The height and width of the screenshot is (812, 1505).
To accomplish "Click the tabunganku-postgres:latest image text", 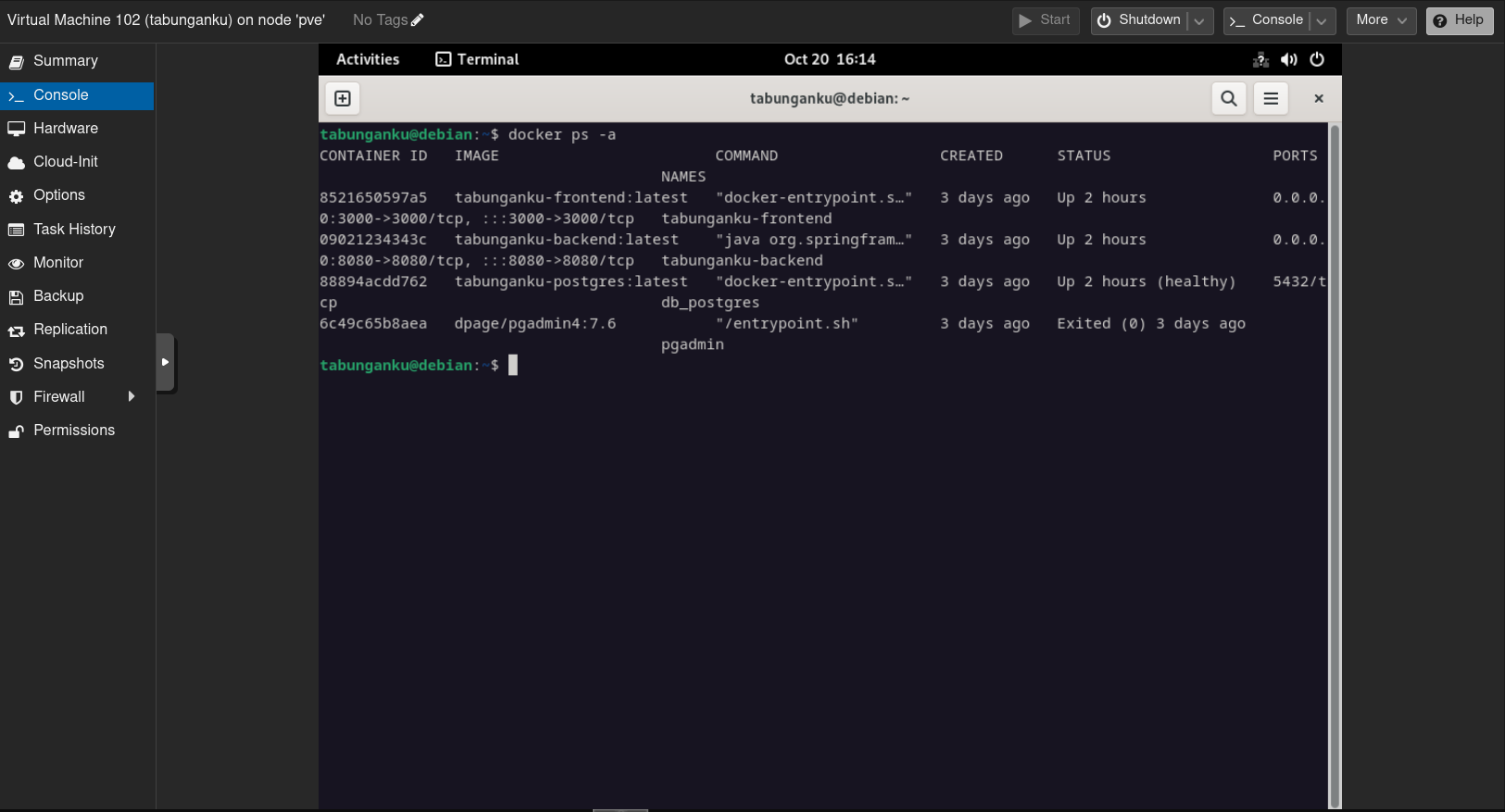I will tap(571, 281).
